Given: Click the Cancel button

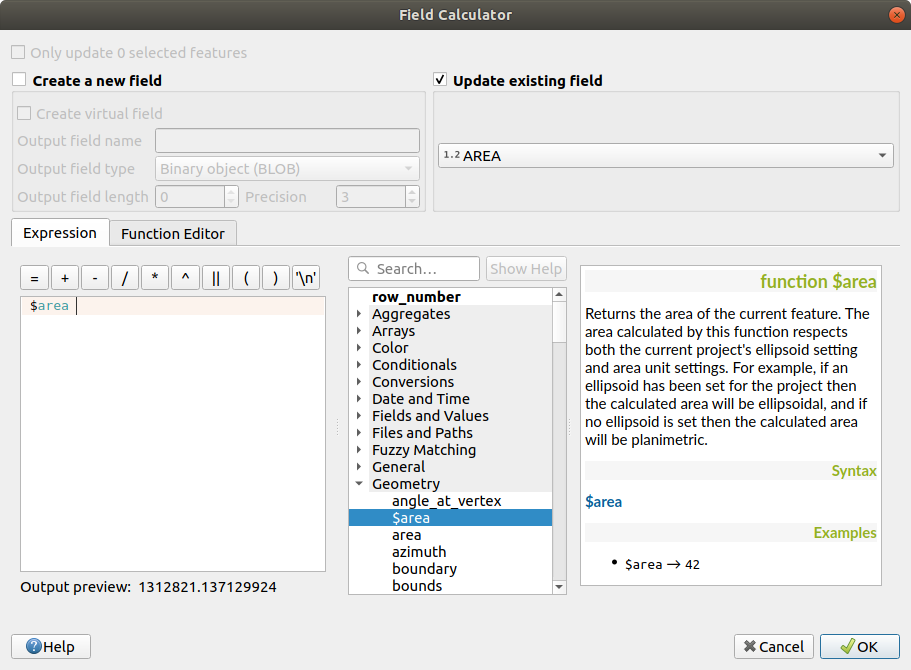Looking at the screenshot, I should (773, 647).
